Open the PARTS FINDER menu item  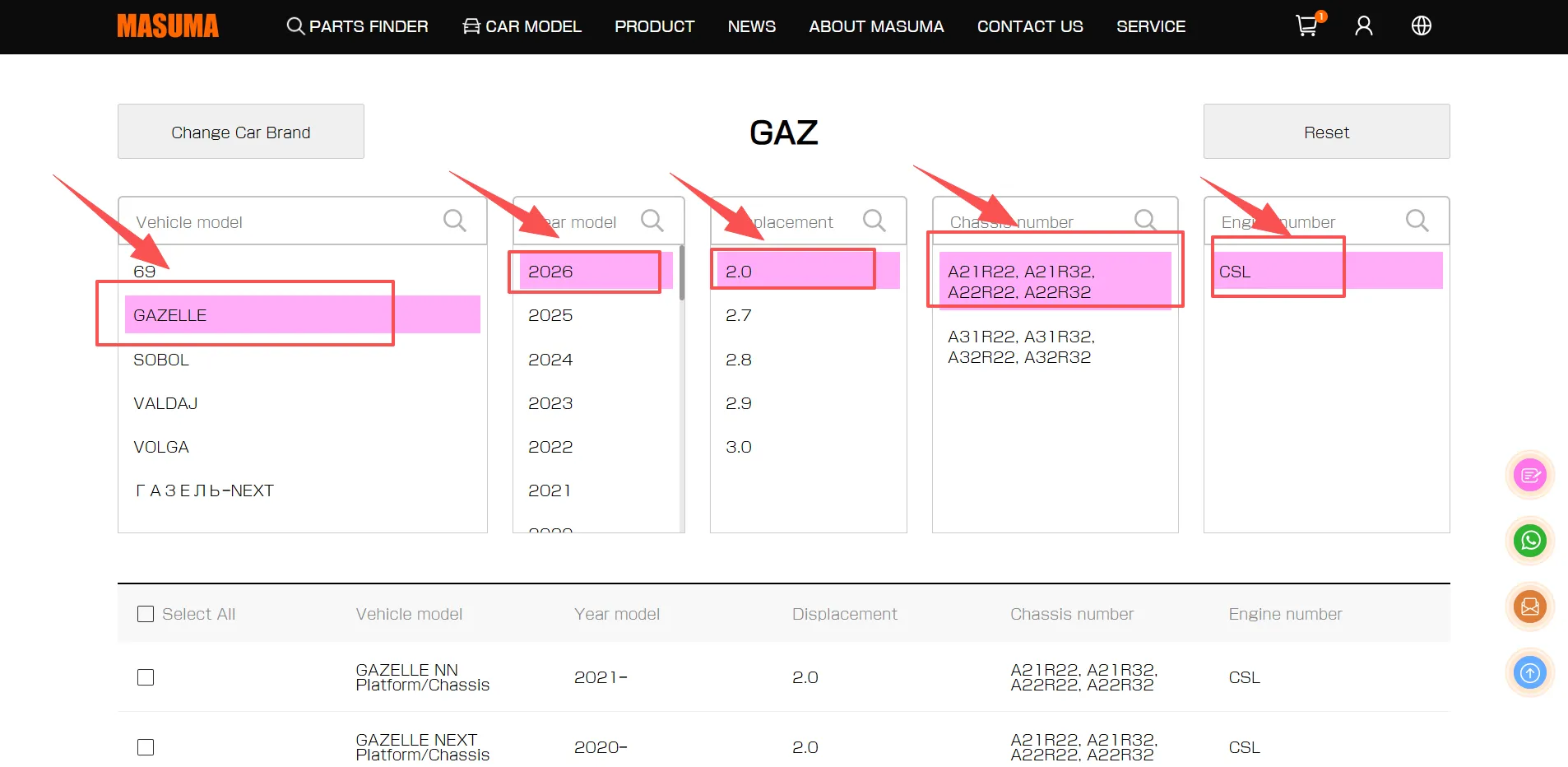(x=357, y=26)
